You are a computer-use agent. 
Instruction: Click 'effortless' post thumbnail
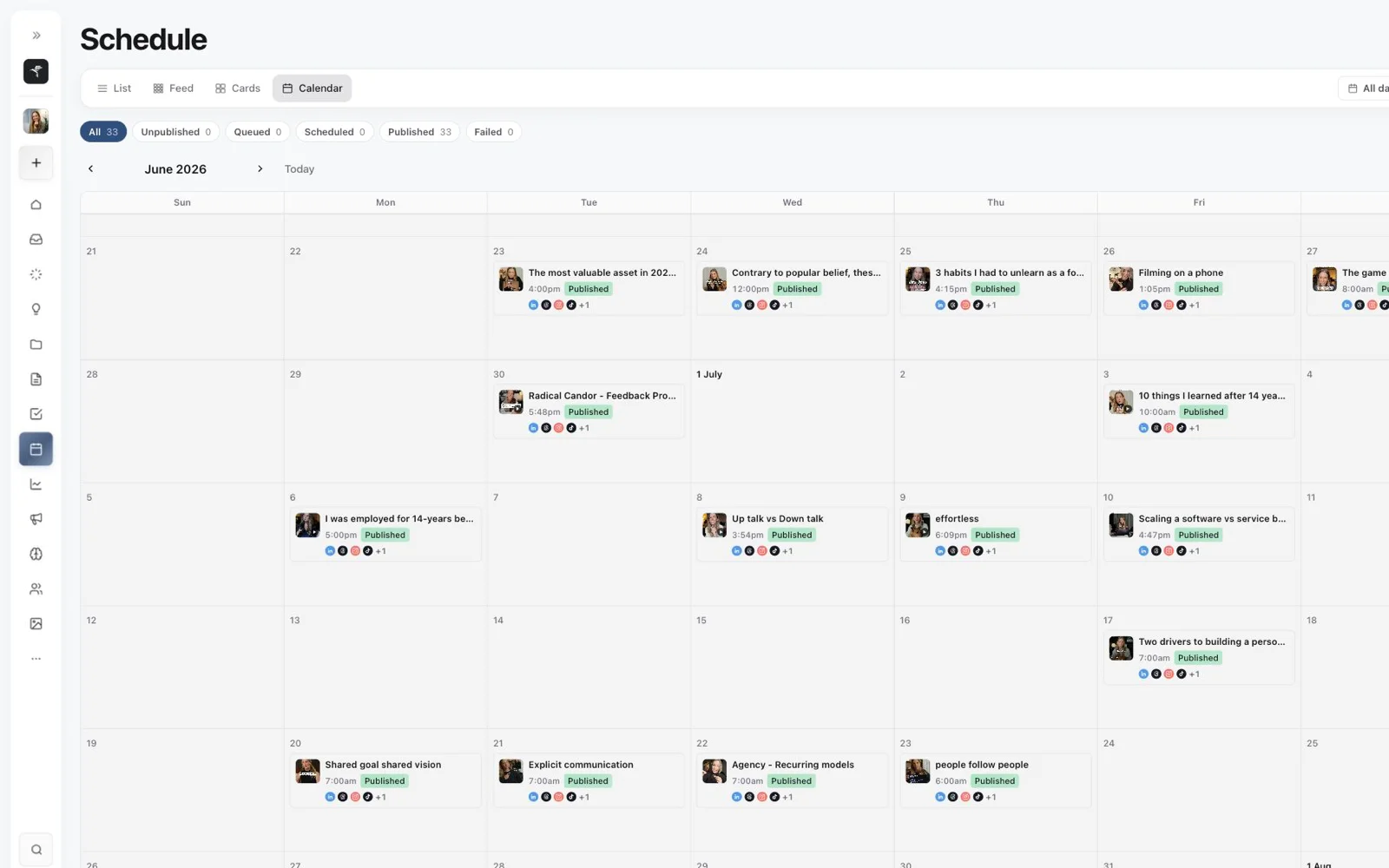[x=918, y=525]
